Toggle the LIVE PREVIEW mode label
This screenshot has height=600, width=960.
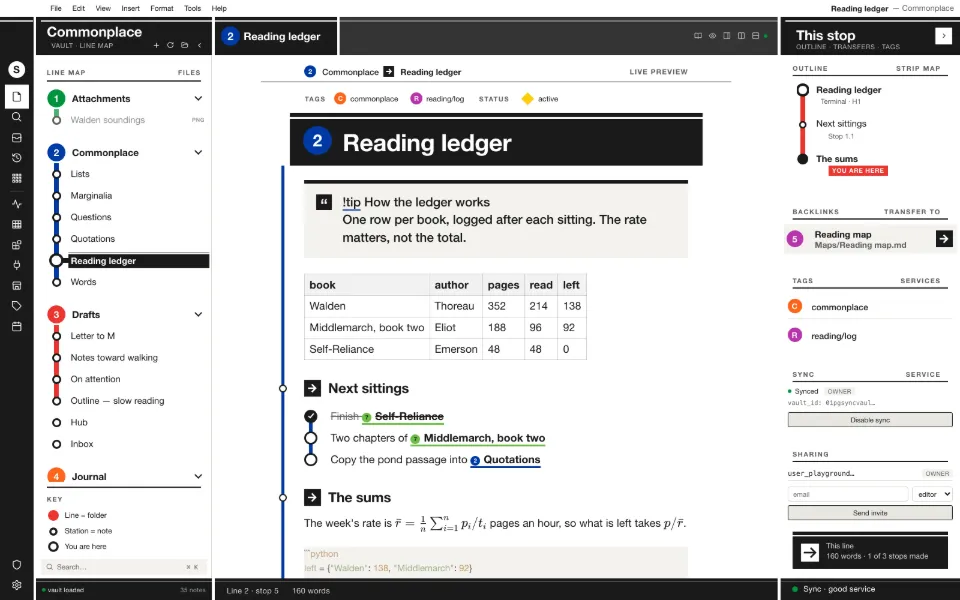tap(658, 72)
